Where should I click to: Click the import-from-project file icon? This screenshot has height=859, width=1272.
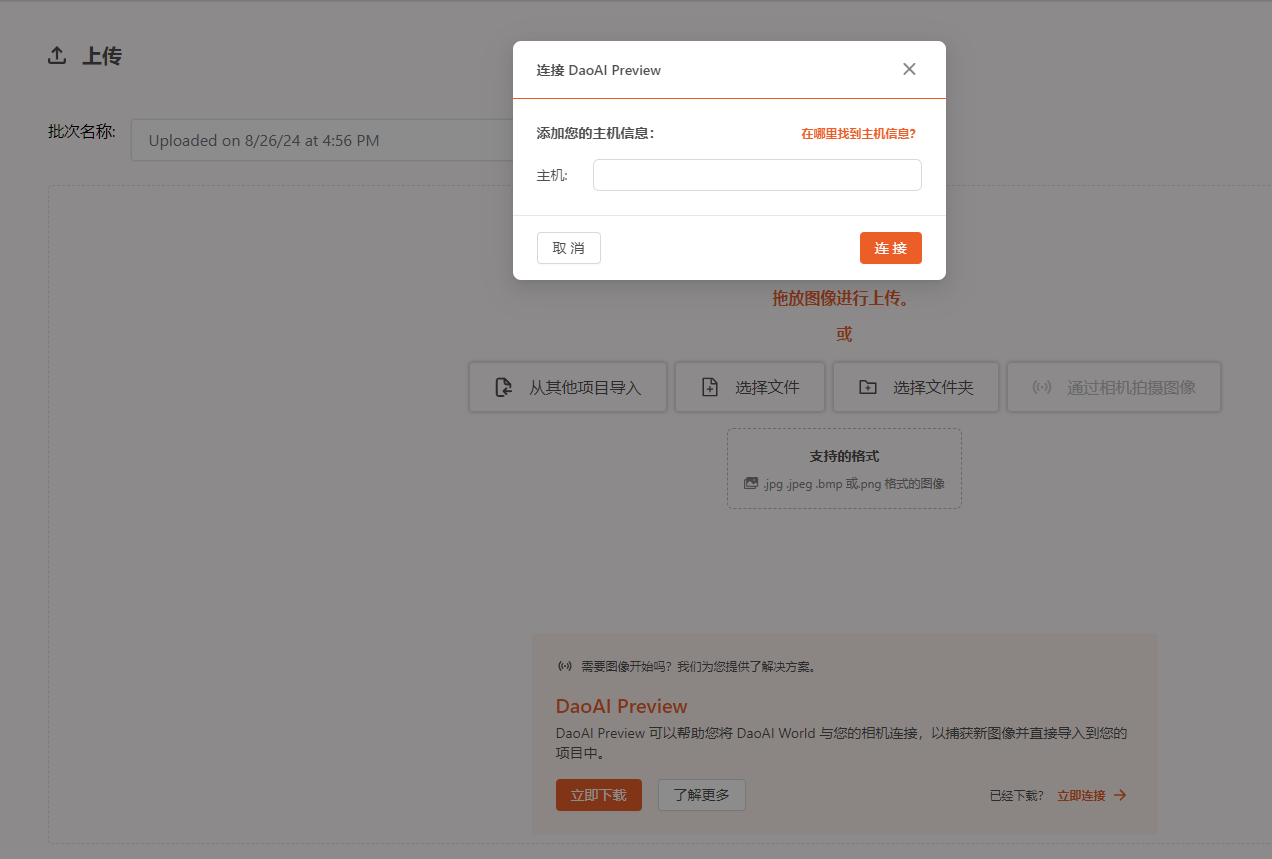click(x=504, y=387)
